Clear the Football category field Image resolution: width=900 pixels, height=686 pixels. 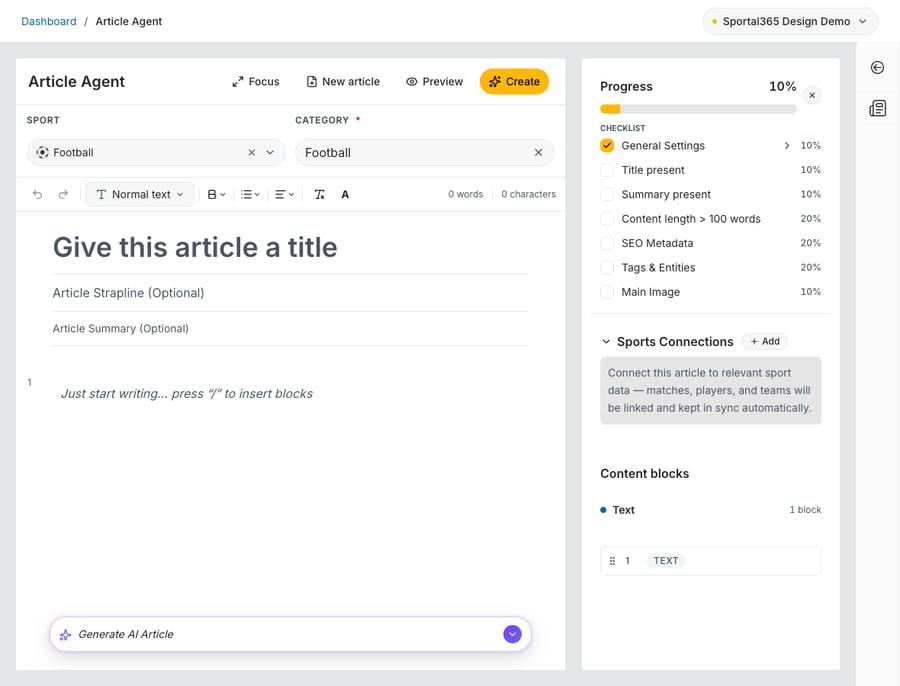tap(538, 153)
